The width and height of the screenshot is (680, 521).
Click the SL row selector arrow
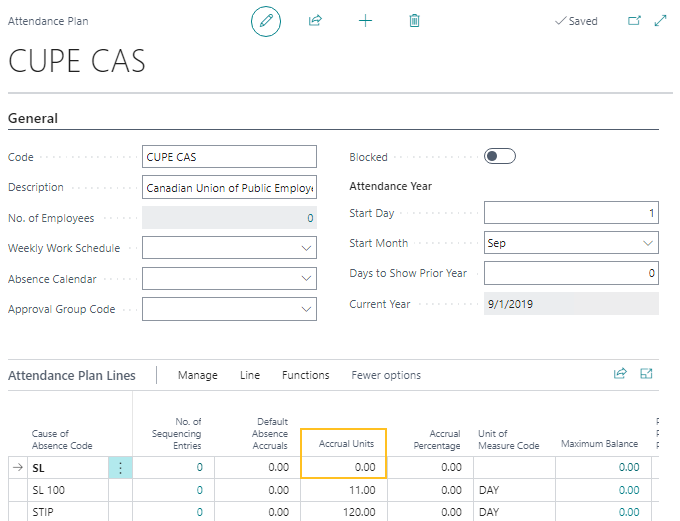[18, 467]
